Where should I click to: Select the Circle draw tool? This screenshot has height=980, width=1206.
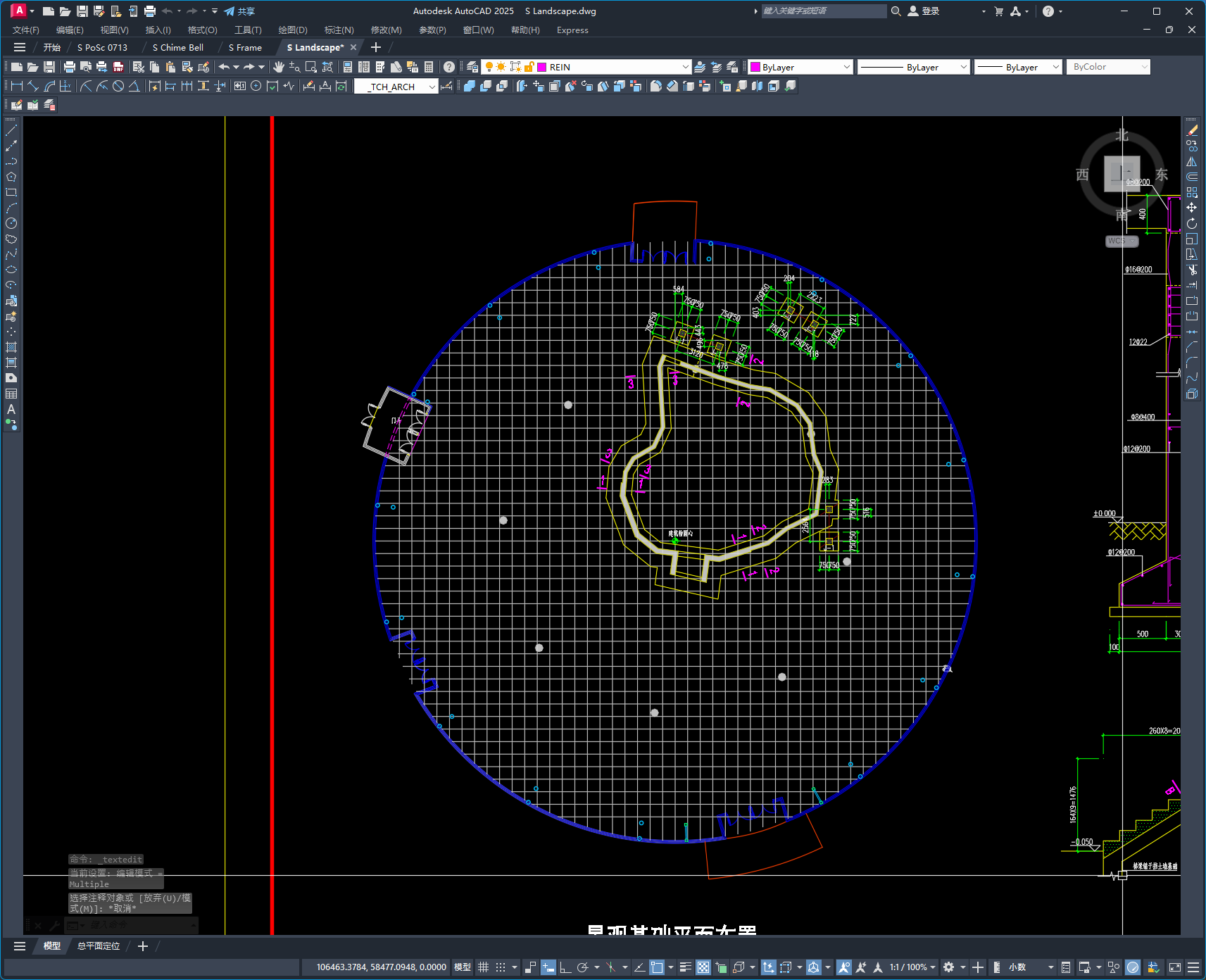[11, 223]
